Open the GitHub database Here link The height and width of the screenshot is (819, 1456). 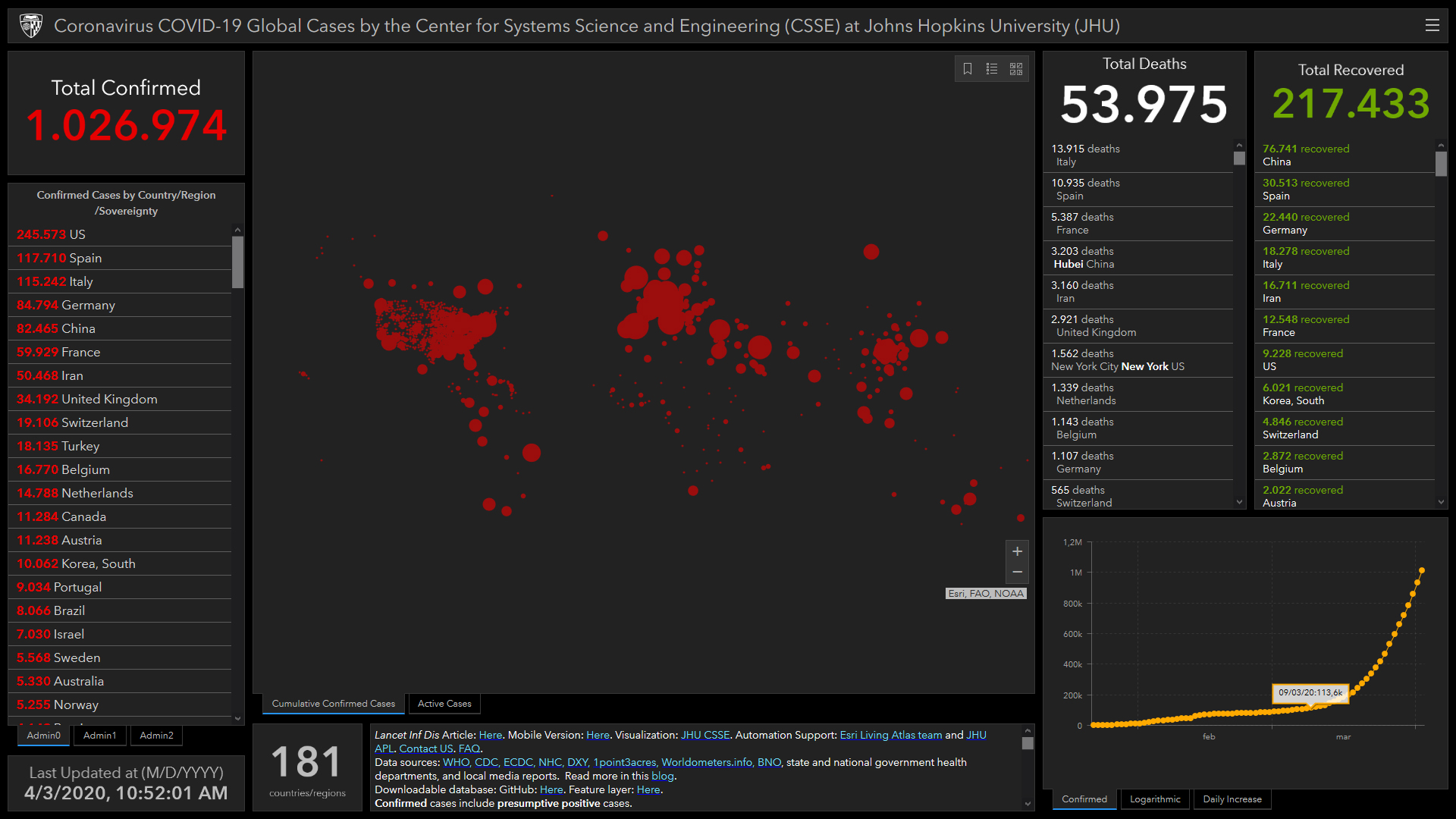click(x=551, y=789)
